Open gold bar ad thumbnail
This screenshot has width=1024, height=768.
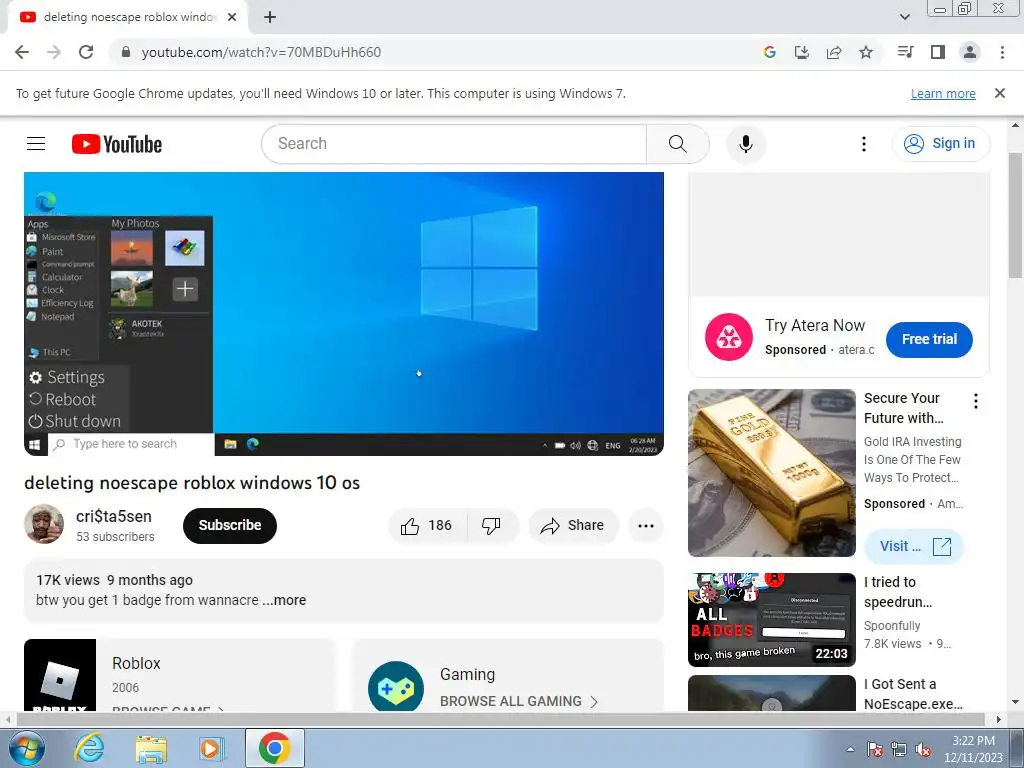point(771,473)
